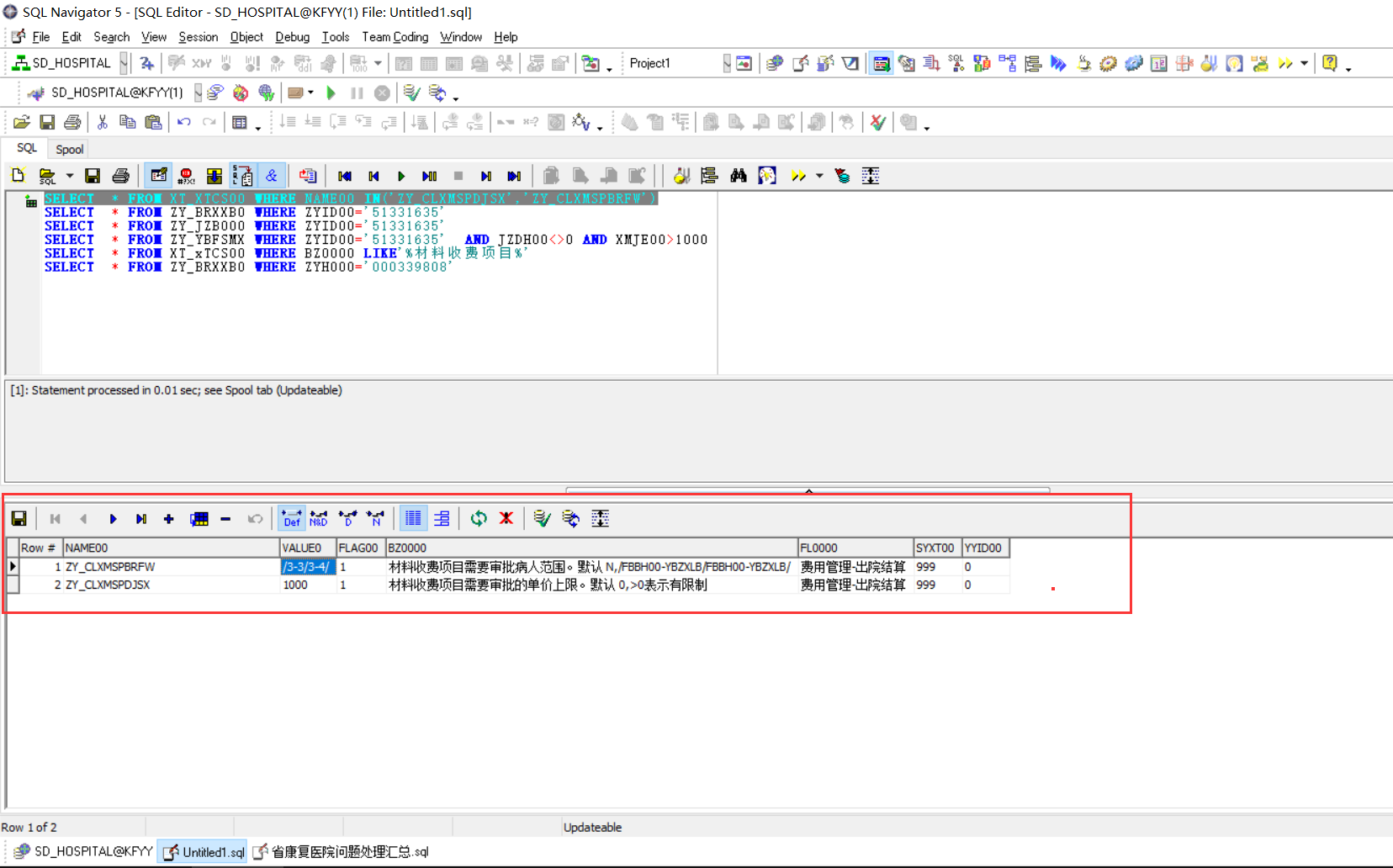Open dropdown arrow next to yellow double-arrow in editor toolbar
The width and height of the screenshot is (1393, 868).
click(819, 176)
